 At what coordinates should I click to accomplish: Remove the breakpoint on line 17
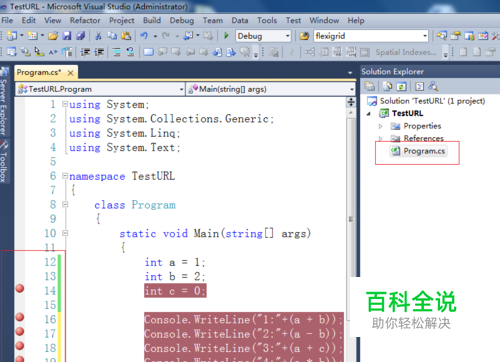(20, 331)
